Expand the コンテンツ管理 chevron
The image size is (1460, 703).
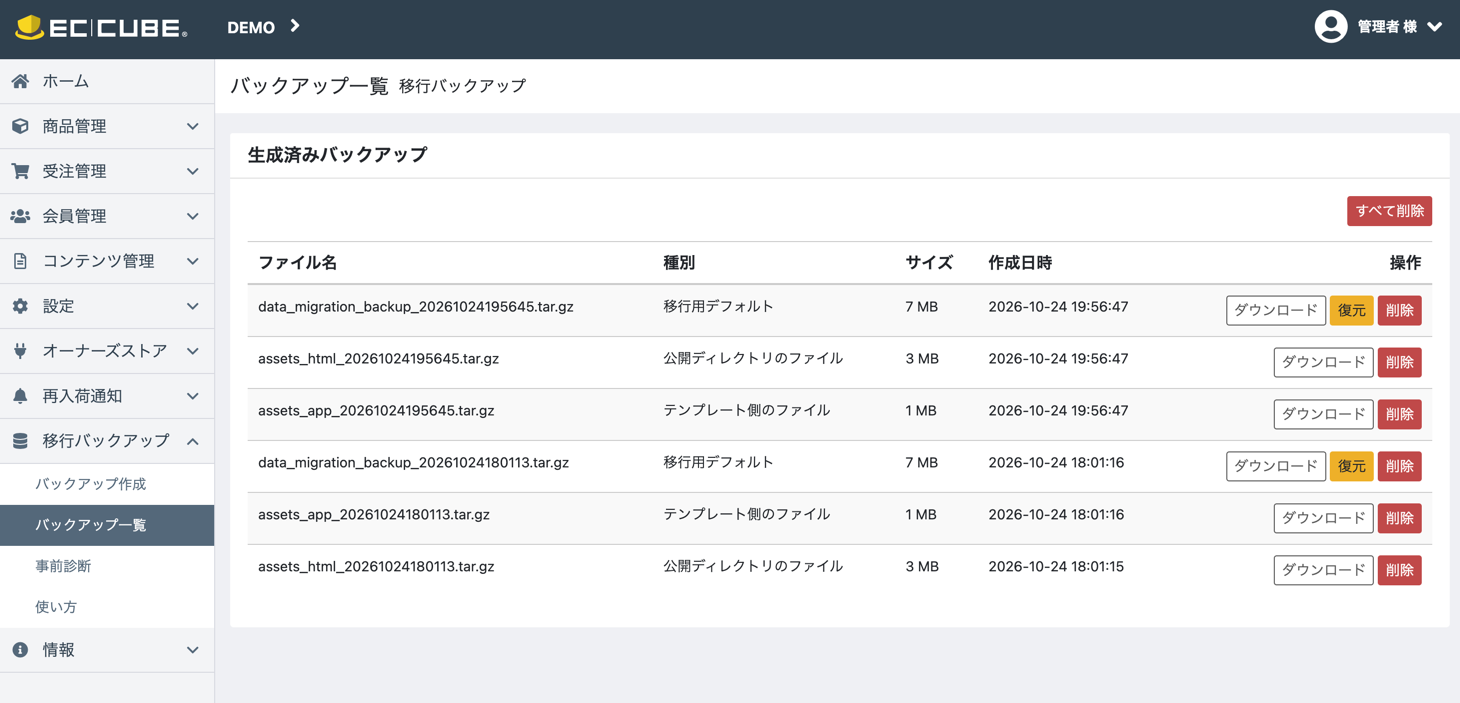click(193, 261)
